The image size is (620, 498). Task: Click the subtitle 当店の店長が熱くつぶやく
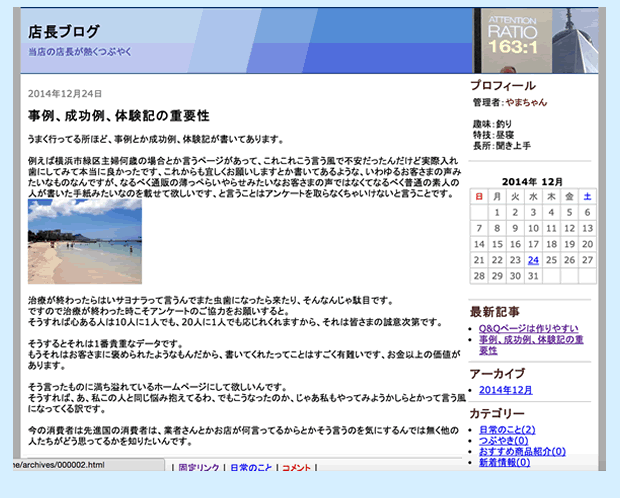coord(79,52)
